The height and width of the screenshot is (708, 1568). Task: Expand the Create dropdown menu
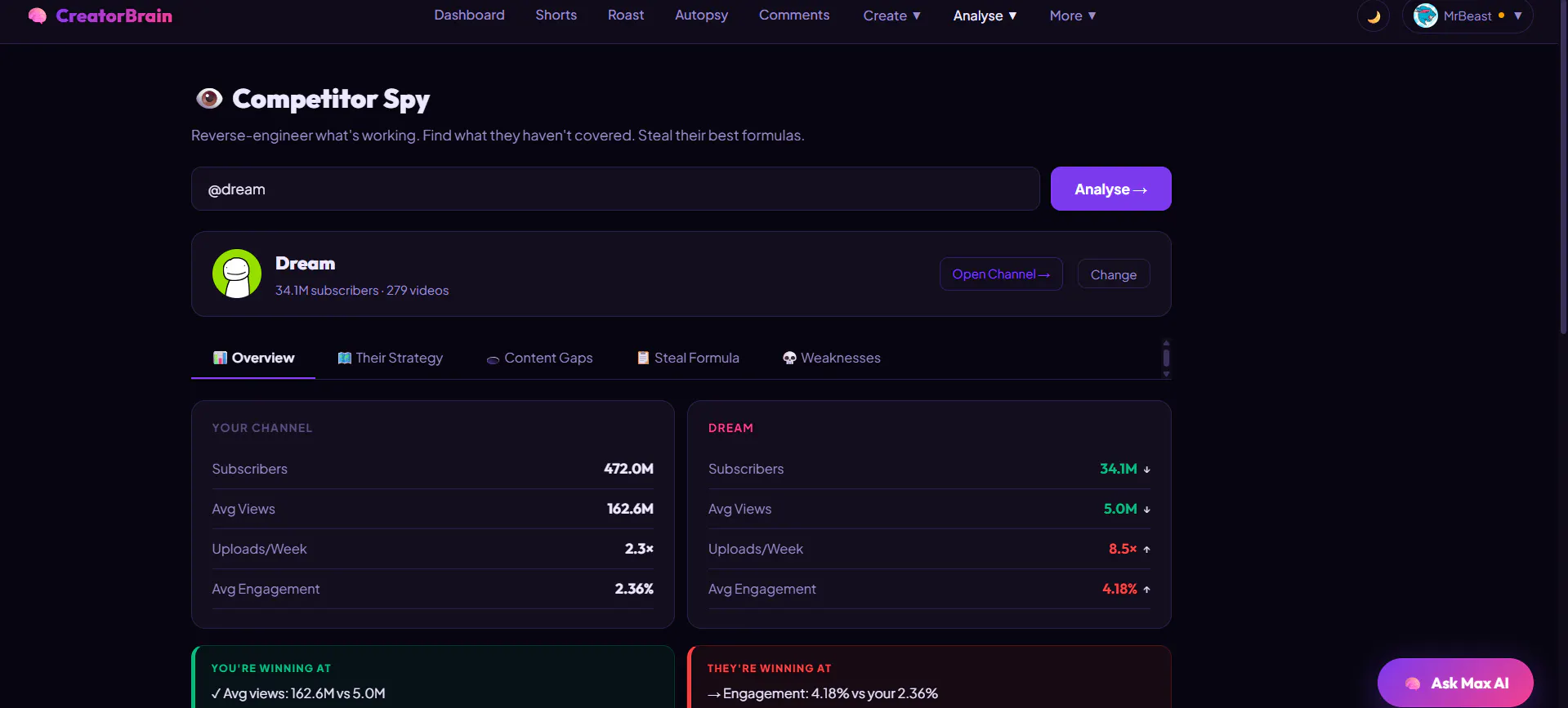(x=892, y=16)
